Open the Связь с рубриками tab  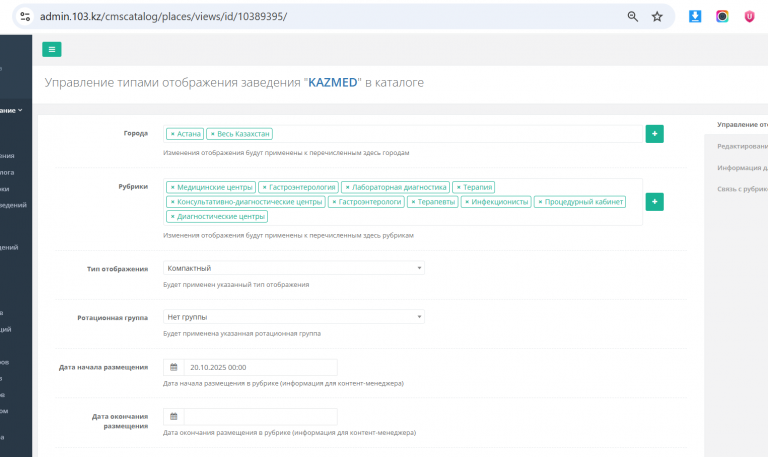741,188
